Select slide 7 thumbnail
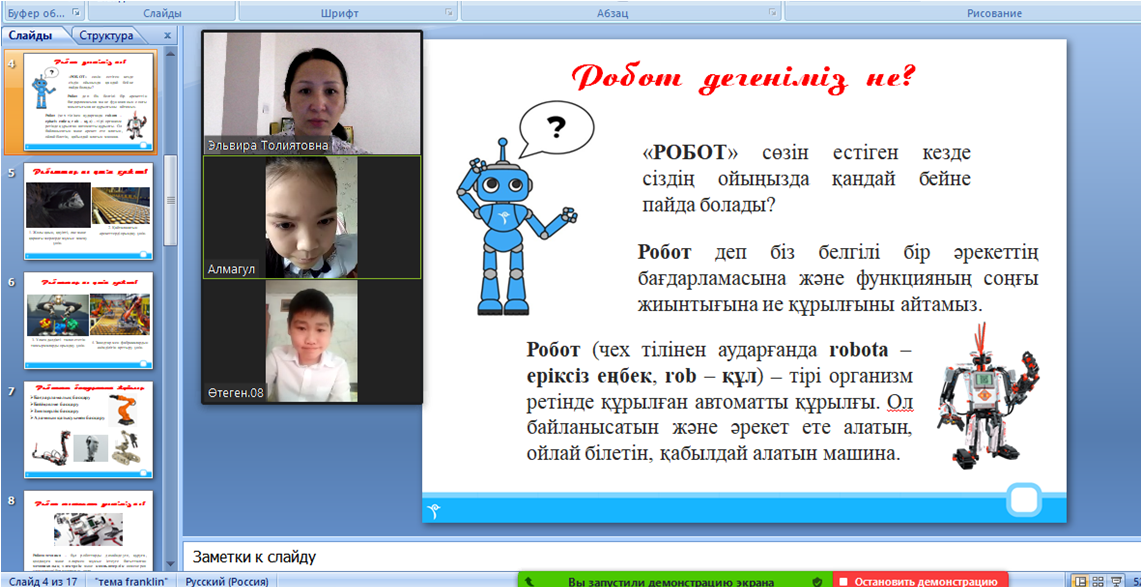Viewport: 1142px width, 588px height. pyautogui.click(x=88, y=429)
